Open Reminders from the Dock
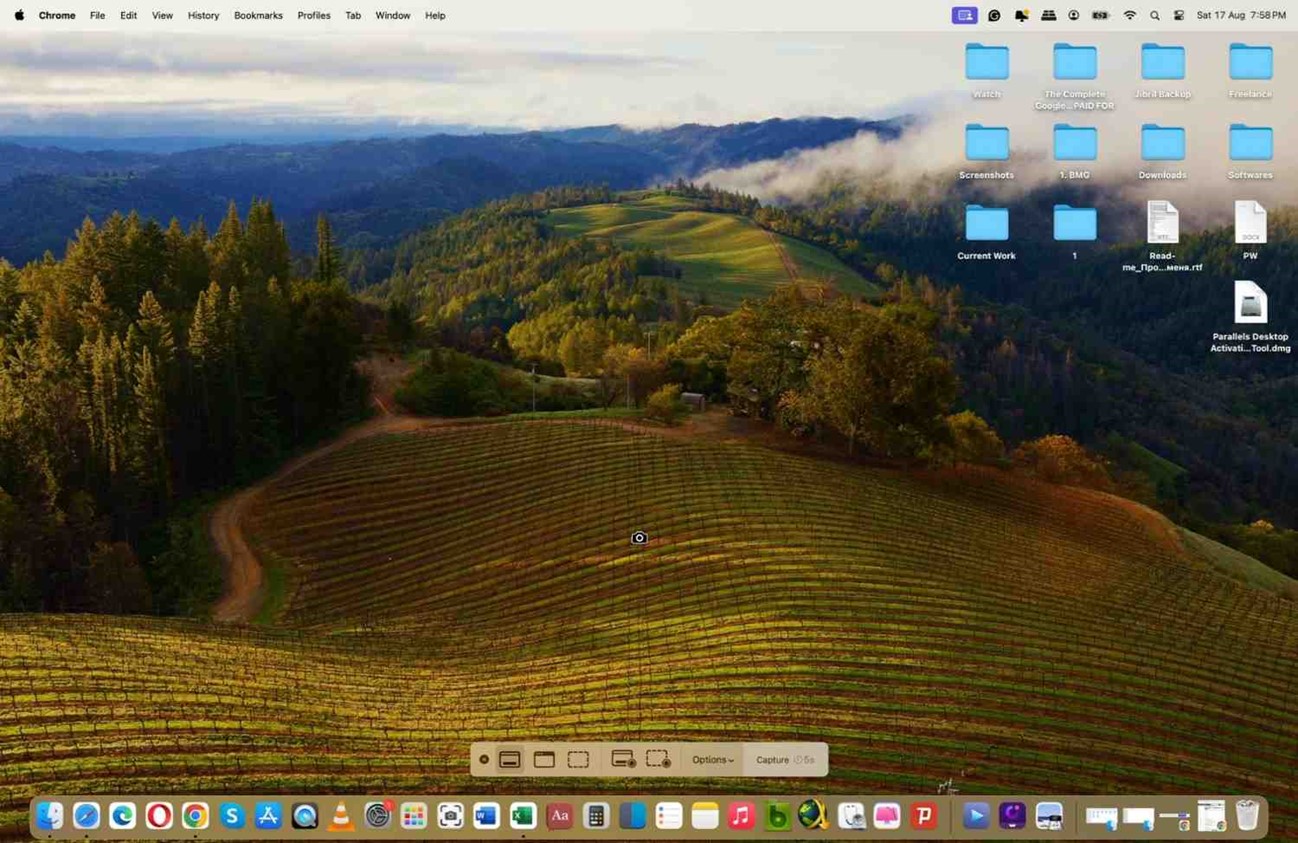Image resolution: width=1298 pixels, height=843 pixels. pyautogui.click(x=669, y=816)
